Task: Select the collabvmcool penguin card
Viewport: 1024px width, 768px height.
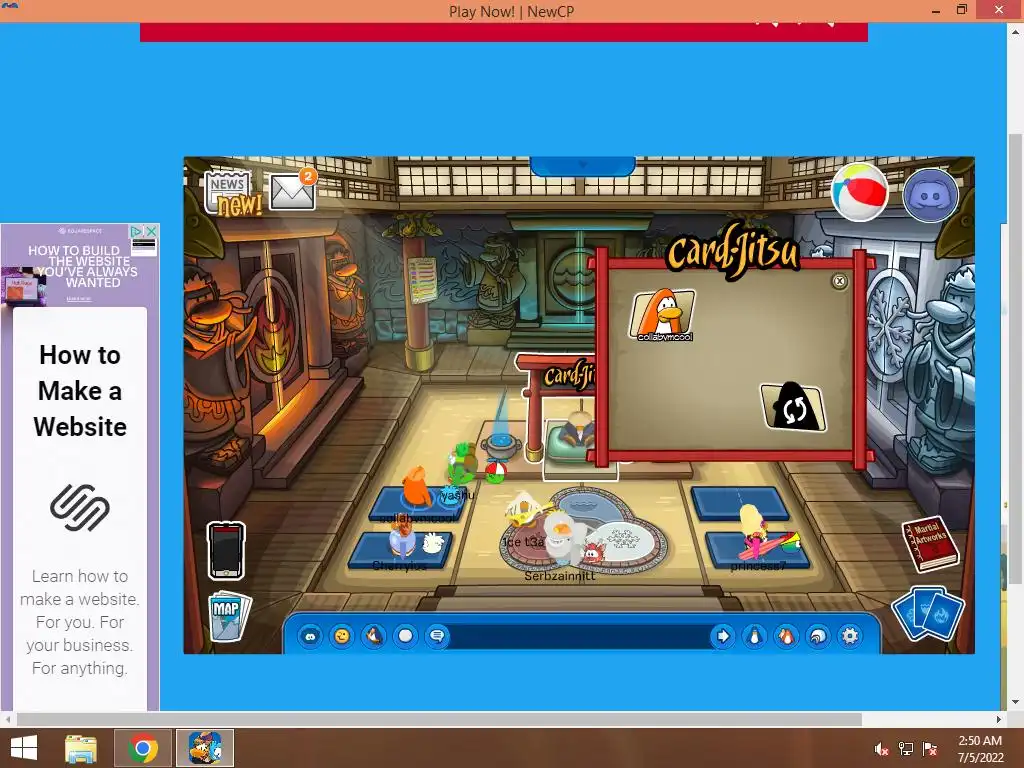Action: tap(664, 315)
